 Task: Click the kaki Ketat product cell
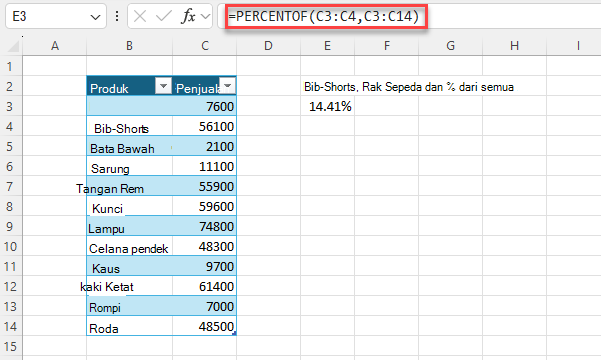click(x=130, y=286)
